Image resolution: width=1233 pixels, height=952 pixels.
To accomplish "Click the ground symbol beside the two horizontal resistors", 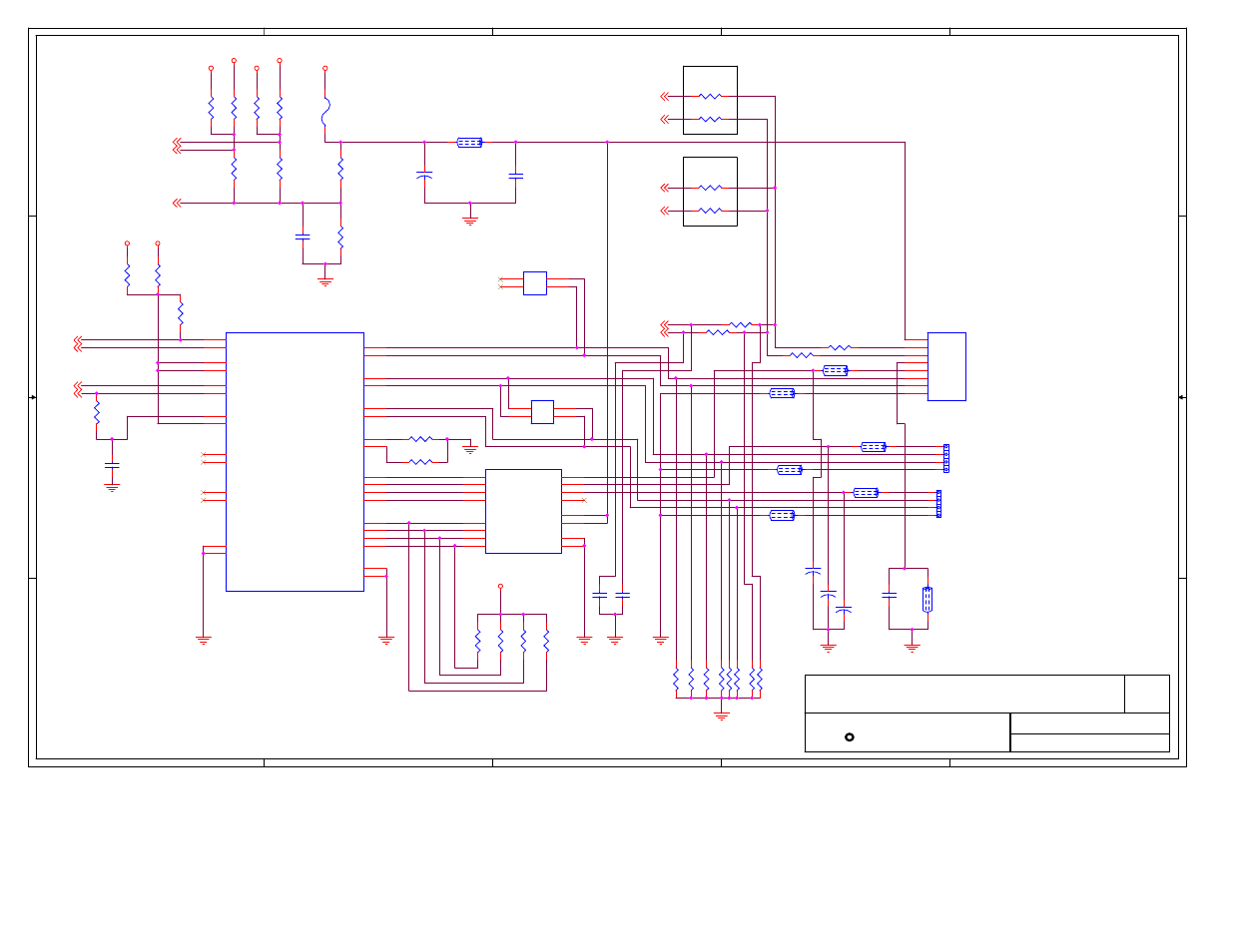I will 470,450.
